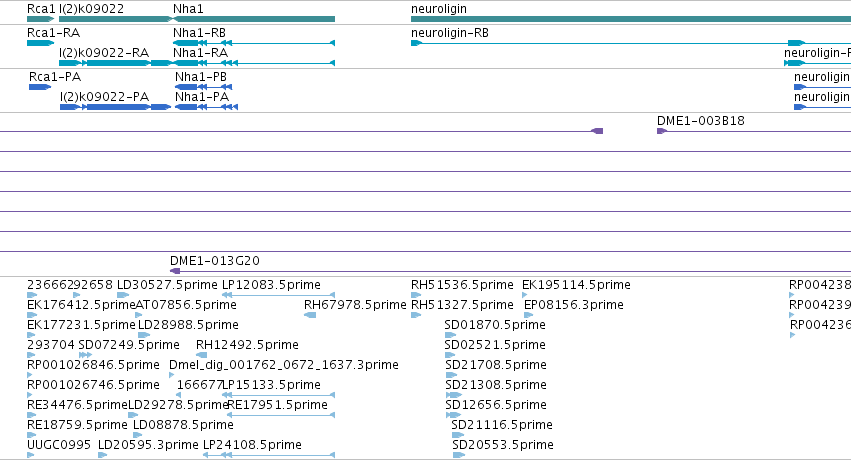Select the Rca1-PA protein glyph
This screenshot has height=460, width=851.
[x=40, y=87]
